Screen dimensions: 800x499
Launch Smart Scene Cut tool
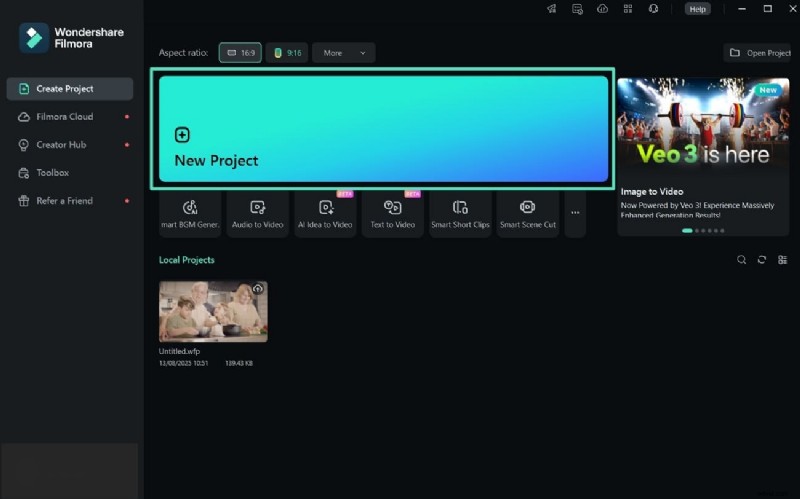(x=527, y=214)
